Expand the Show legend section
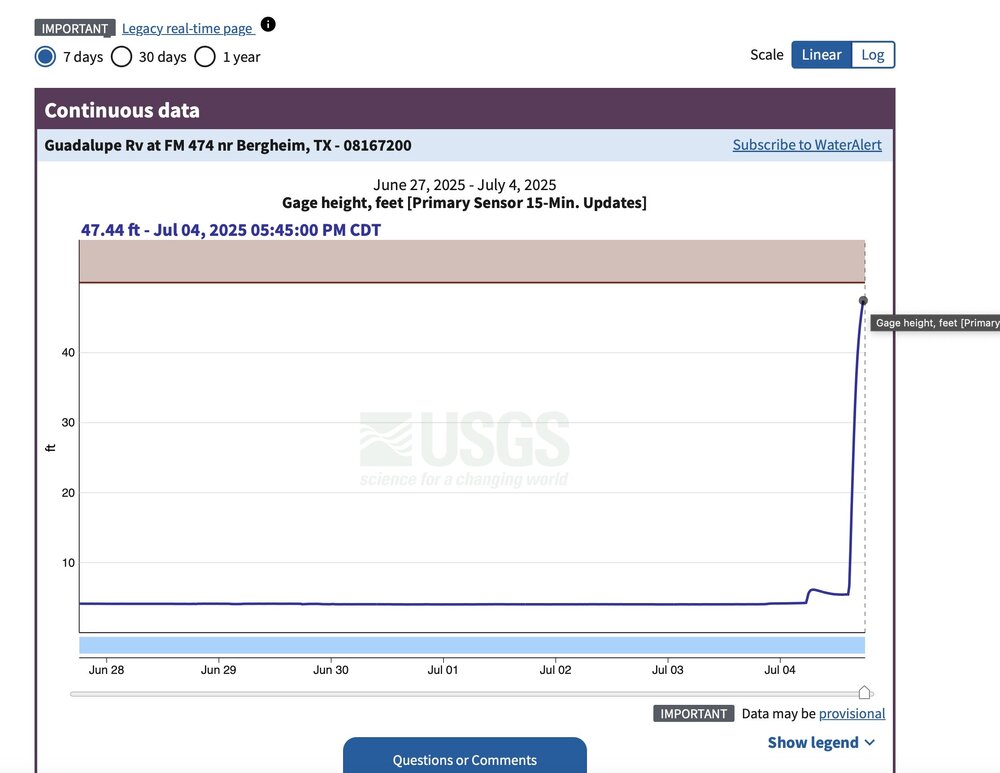 pos(812,742)
